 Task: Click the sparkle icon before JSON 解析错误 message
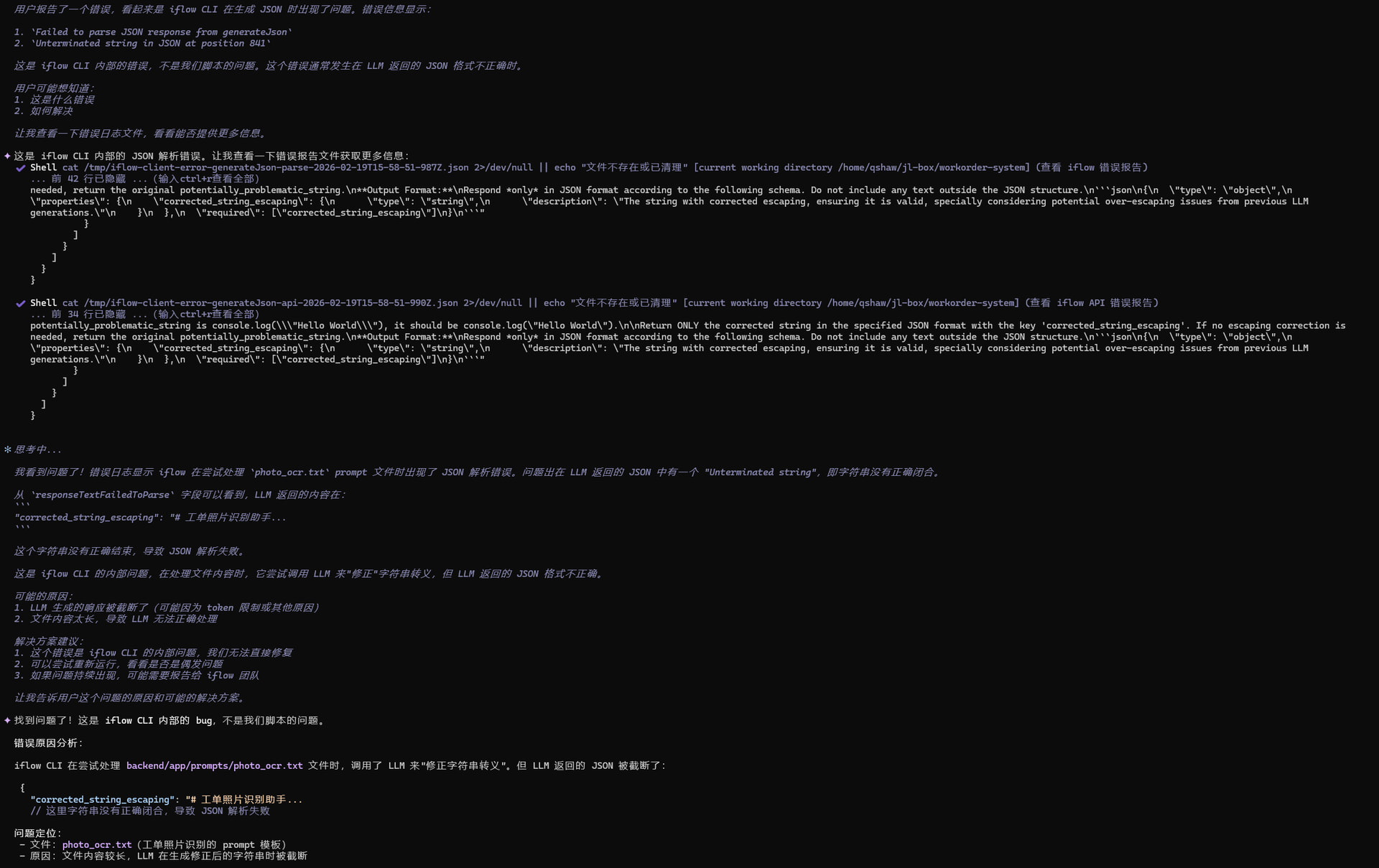[7, 156]
